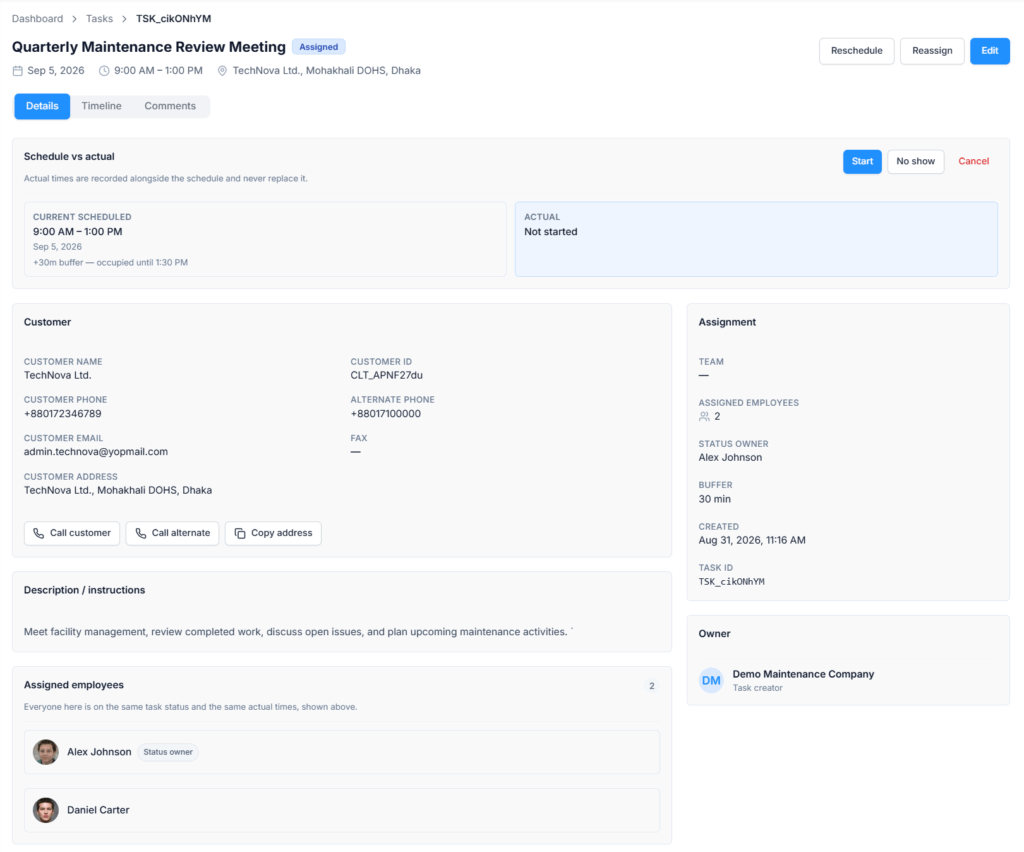1024x852 pixels.
Task: Open Alex Johnson's profile photo
Action: pos(46,752)
